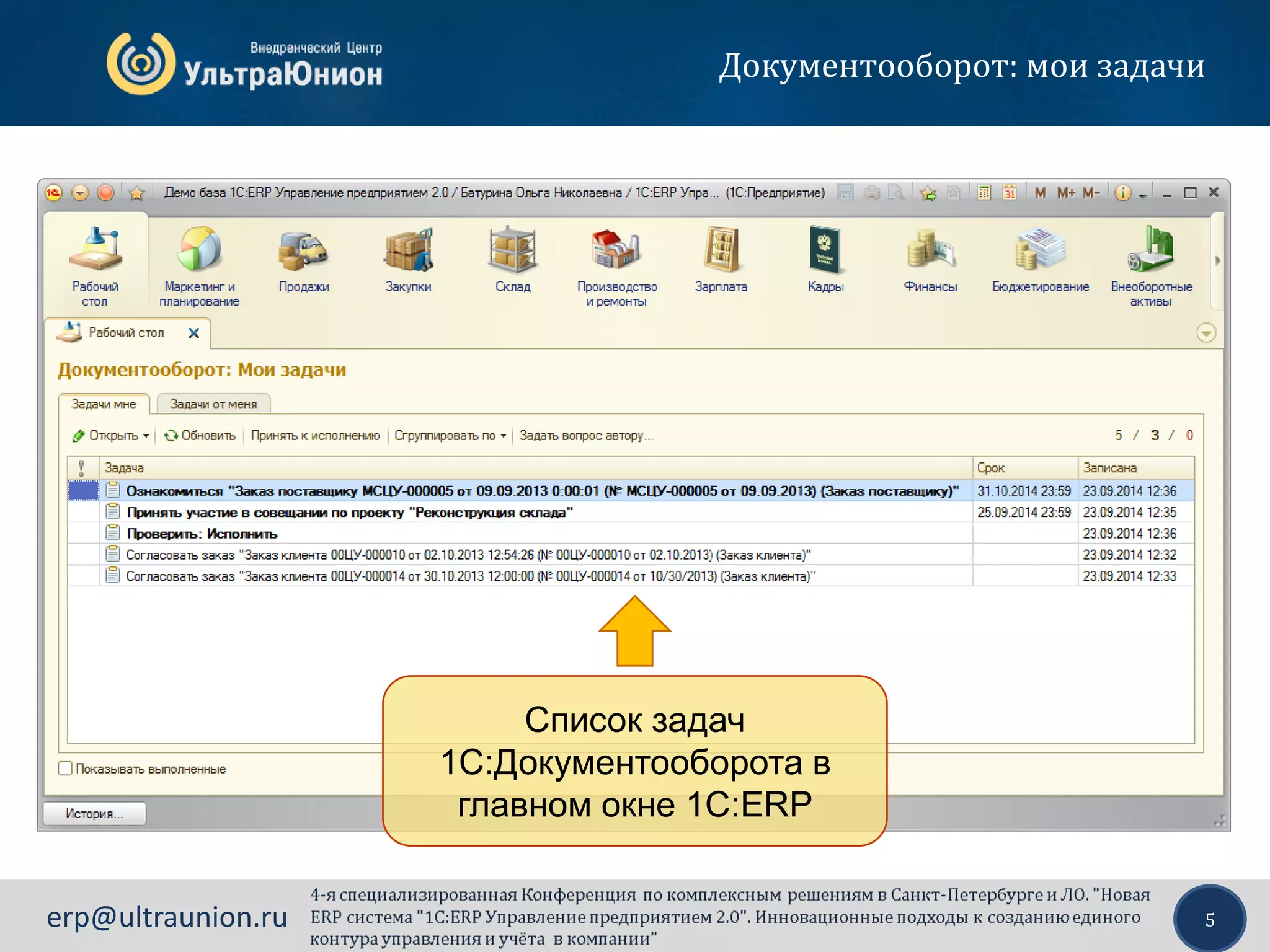Switch to Задачи от меня tab

click(213, 404)
